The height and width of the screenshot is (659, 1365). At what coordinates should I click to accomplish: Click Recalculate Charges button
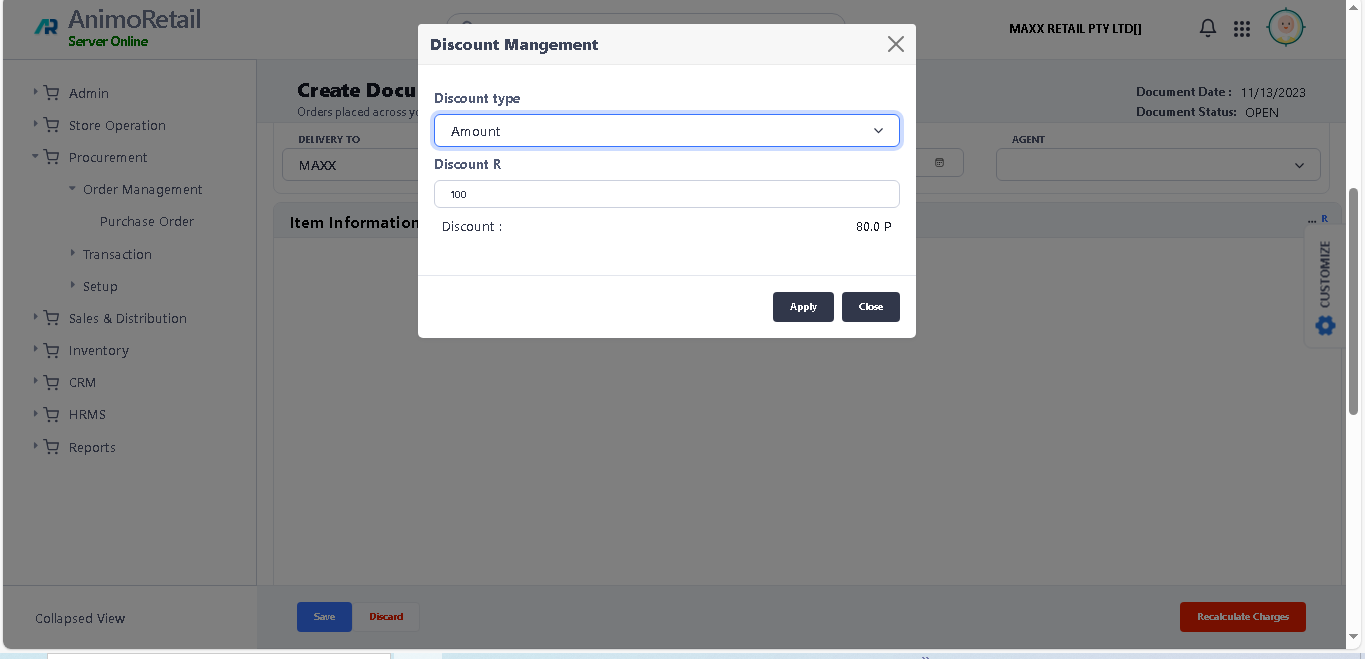point(1243,617)
